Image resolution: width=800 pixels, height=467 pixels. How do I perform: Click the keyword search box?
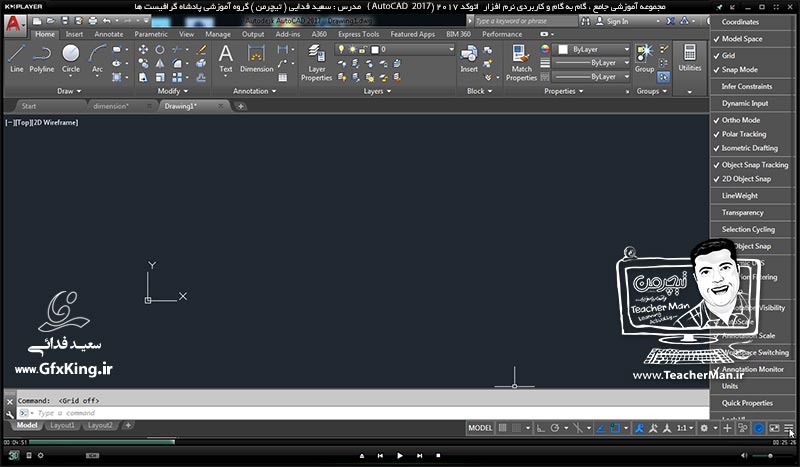[526, 21]
